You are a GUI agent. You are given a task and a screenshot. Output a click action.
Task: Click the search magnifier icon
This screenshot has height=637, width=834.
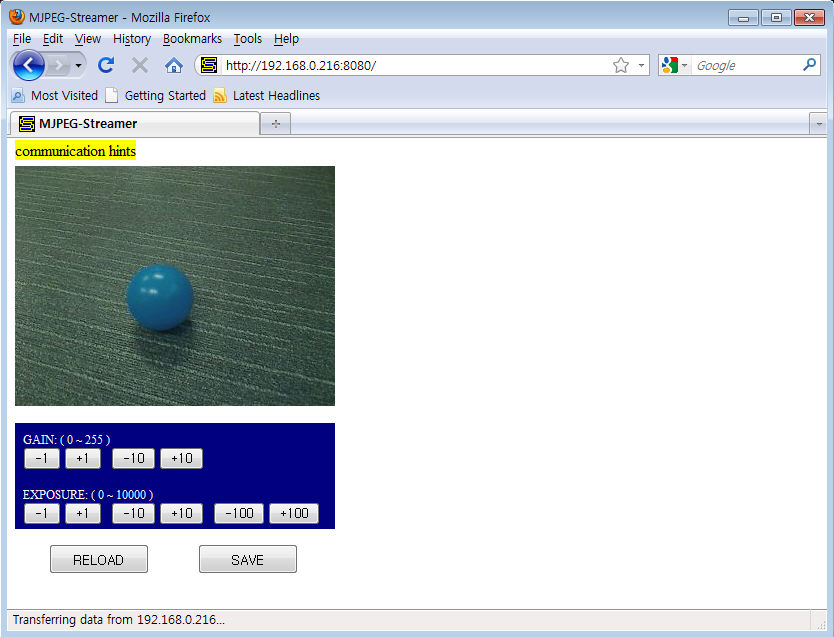coord(809,65)
